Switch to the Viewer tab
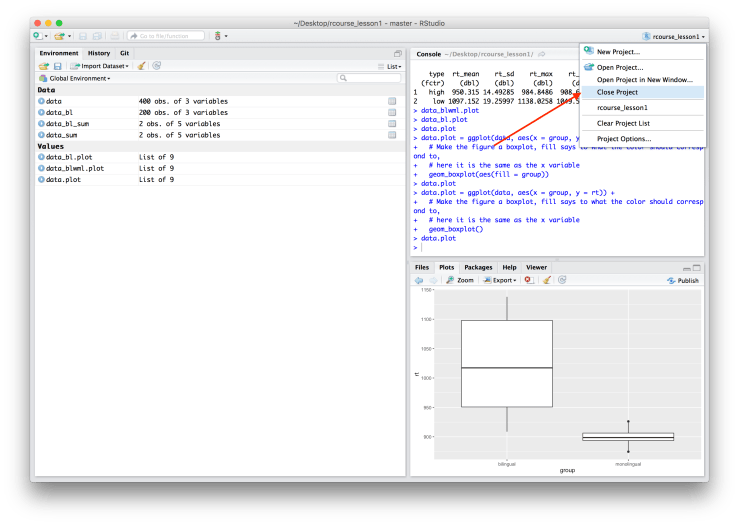The height and width of the screenshot is (525, 739). 536,267
